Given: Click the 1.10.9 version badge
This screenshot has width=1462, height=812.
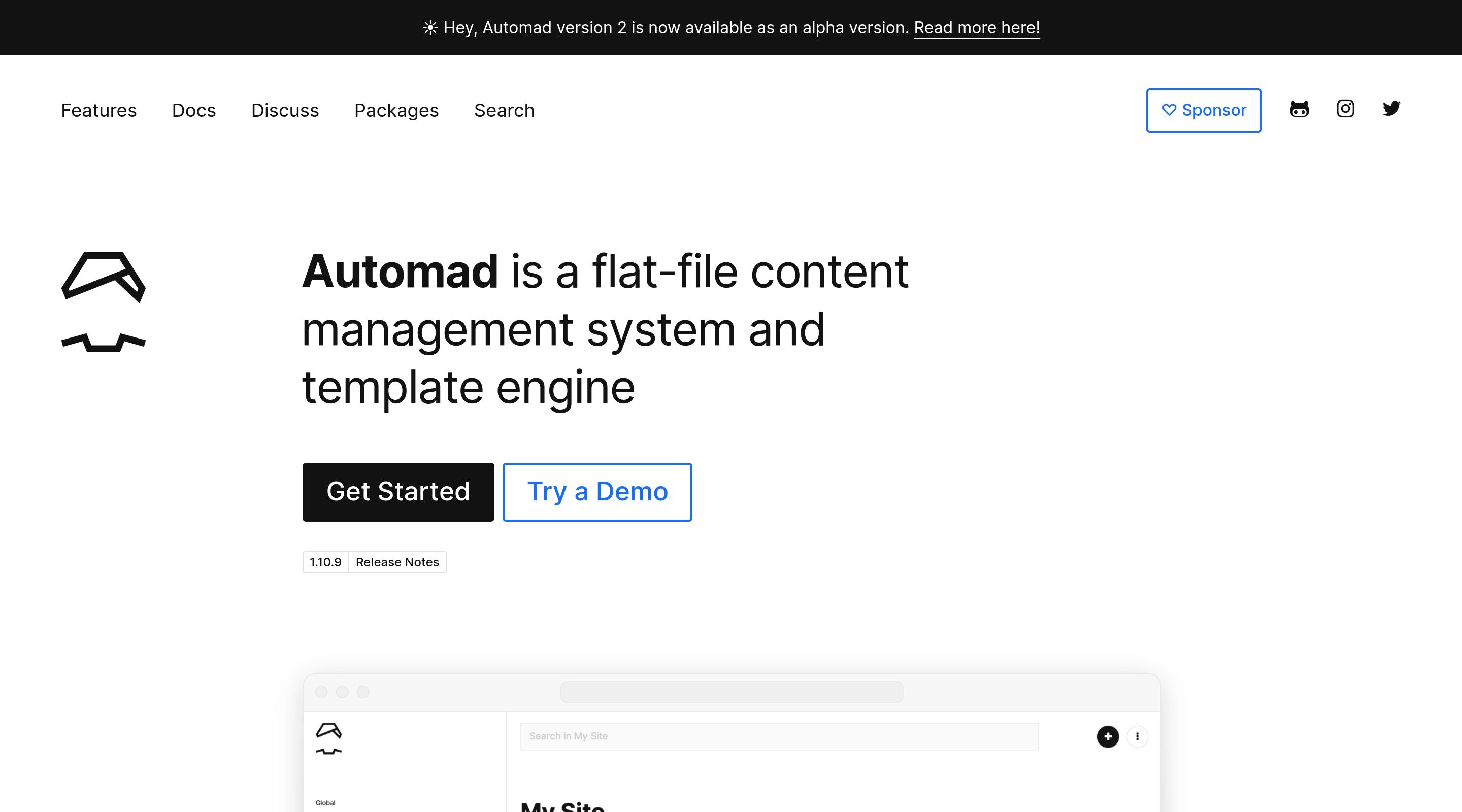Looking at the screenshot, I should coord(325,562).
